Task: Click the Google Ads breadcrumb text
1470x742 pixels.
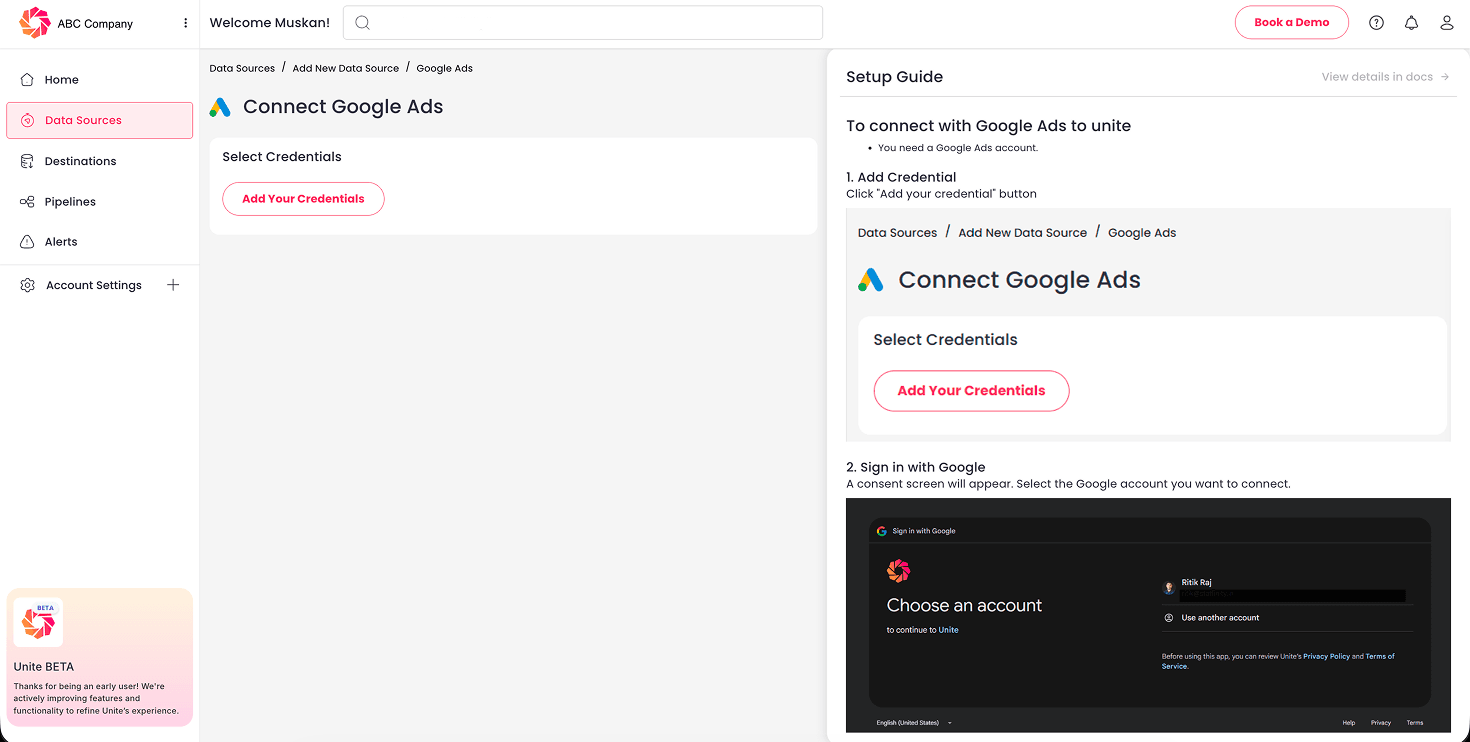Action: 445,68
